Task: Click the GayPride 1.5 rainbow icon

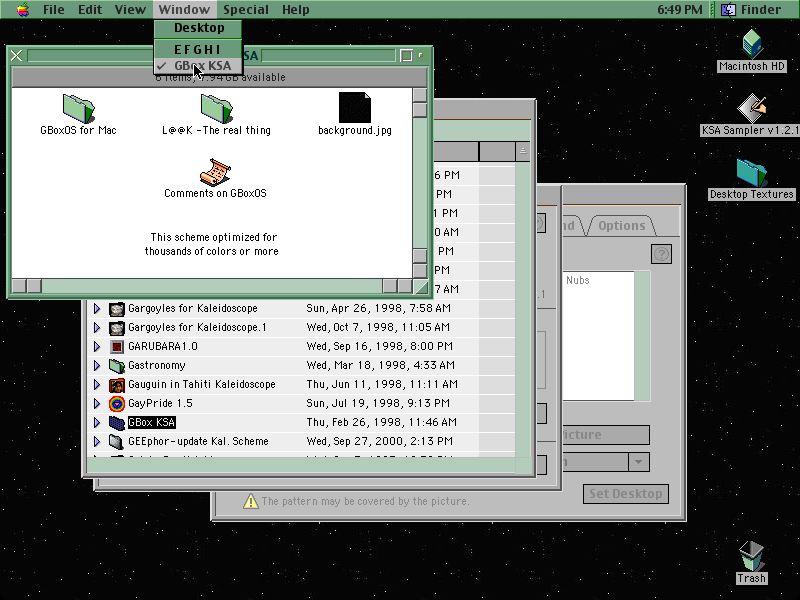Action: [117, 404]
